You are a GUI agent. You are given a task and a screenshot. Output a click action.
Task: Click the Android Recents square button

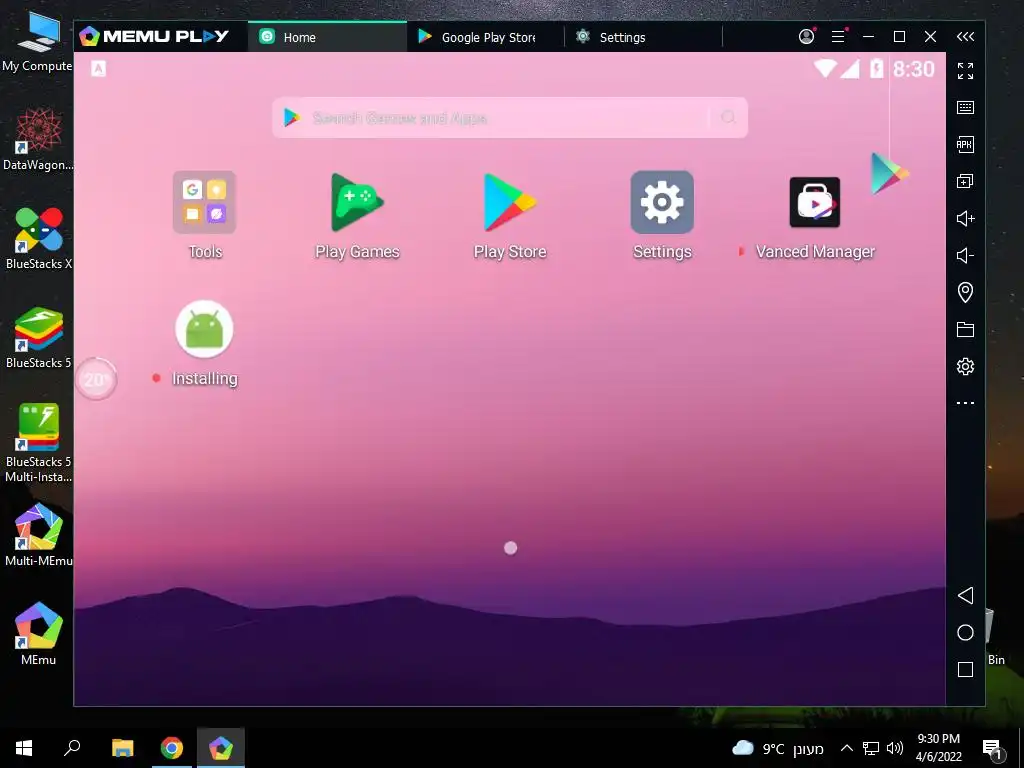coord(965,669)
